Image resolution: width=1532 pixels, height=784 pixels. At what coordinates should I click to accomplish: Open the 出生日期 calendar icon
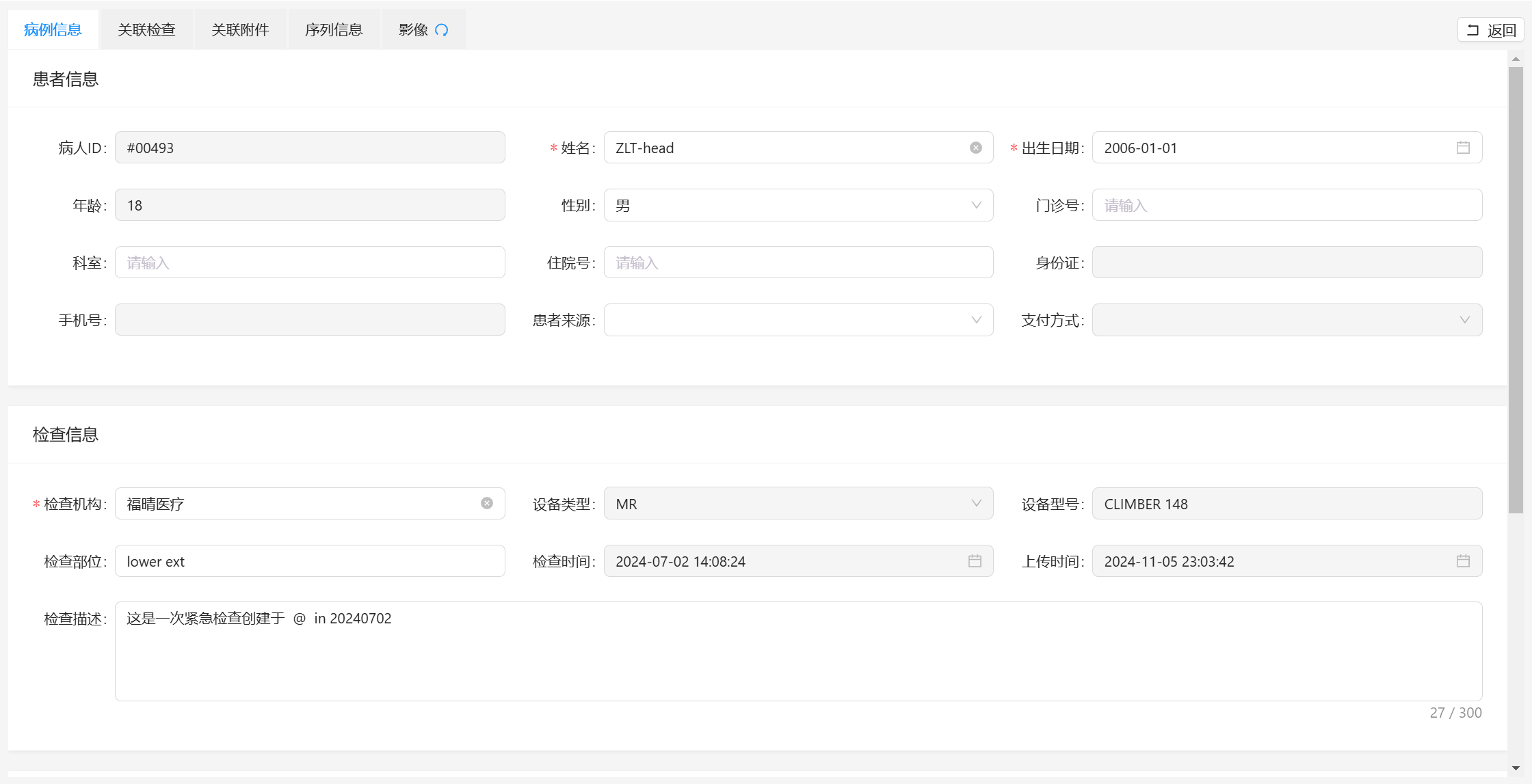pos(1463,148)
